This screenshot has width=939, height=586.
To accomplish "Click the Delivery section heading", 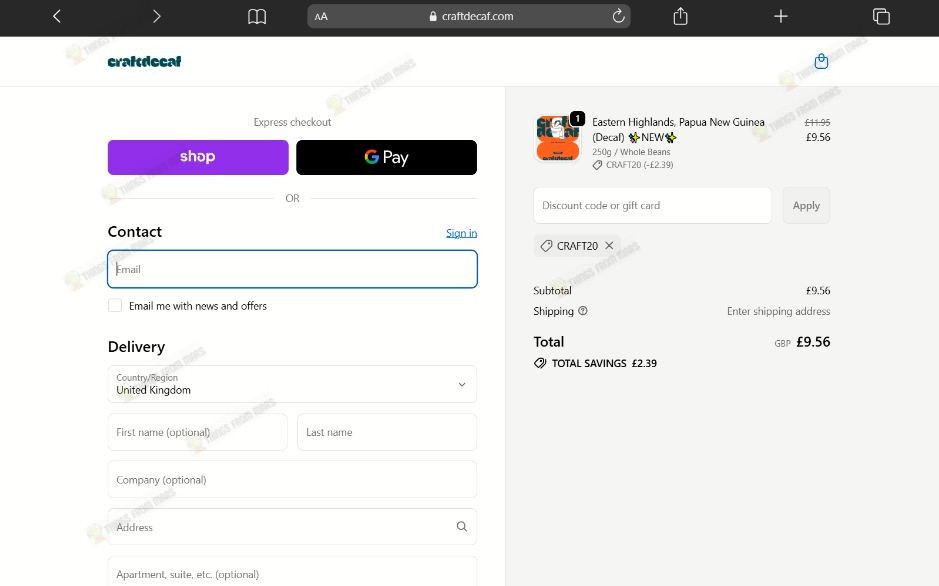I will point(137,347).
